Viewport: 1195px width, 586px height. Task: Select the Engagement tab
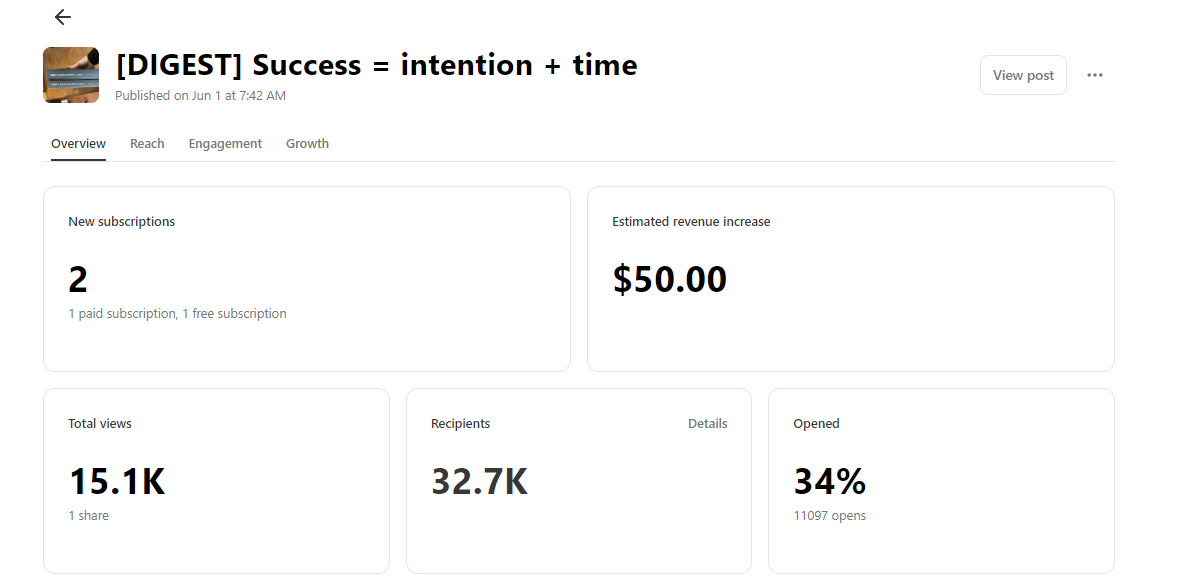(225, 144)
